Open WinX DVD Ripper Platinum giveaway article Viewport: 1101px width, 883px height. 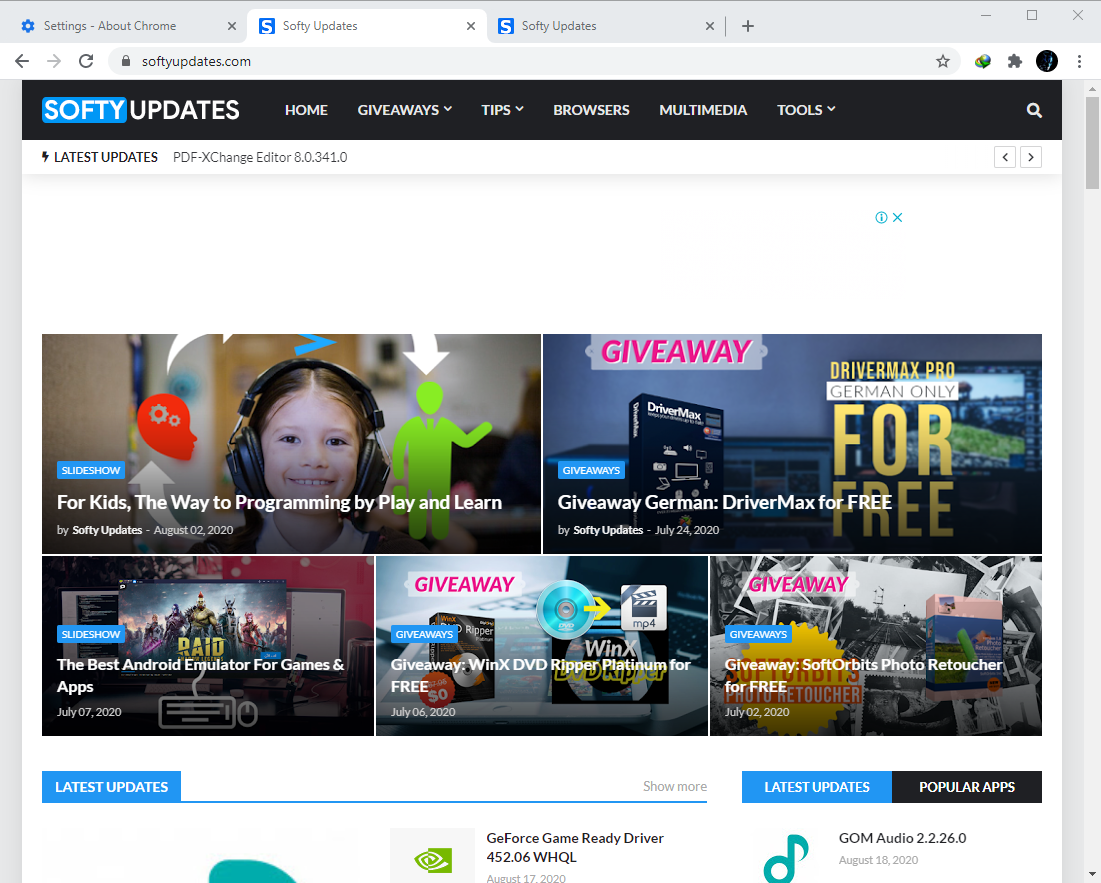[541, 675]
